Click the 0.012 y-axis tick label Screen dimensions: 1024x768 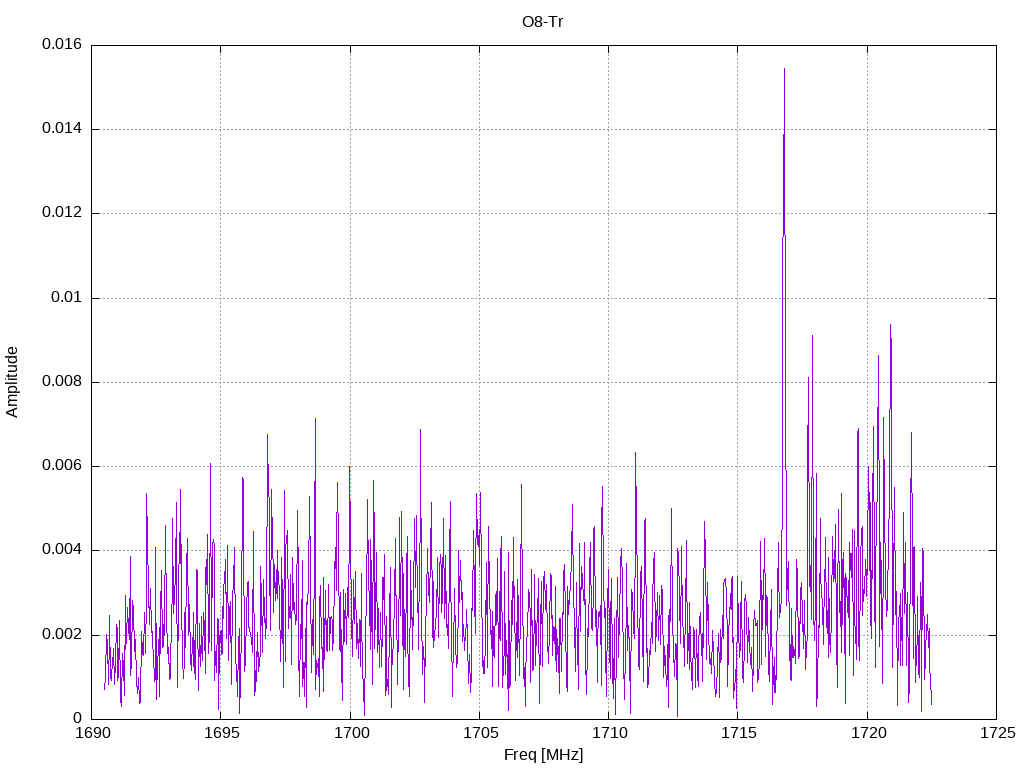(x=62, y=213)
